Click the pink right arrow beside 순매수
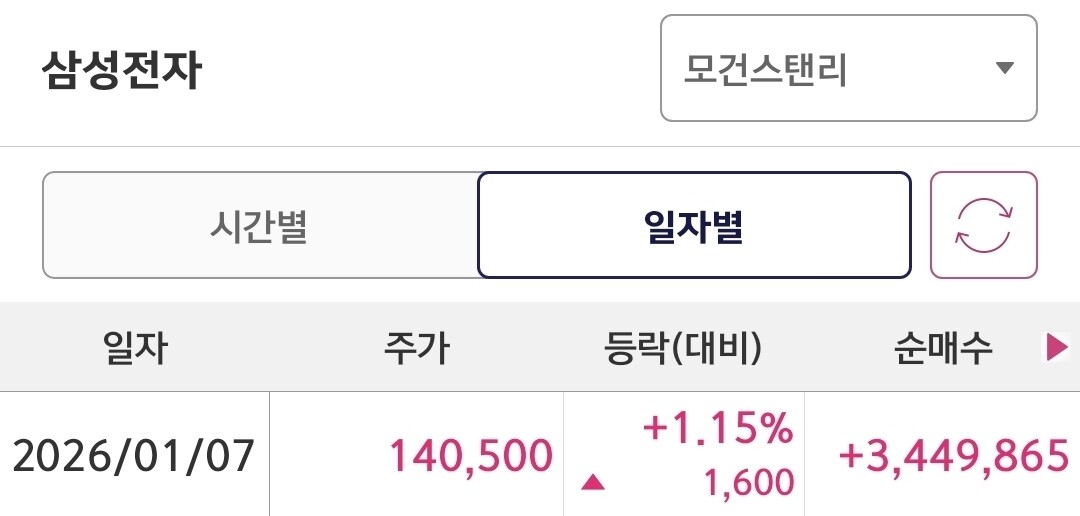Viewport: 1080px width, 516px height. (x=1056, y=347)
